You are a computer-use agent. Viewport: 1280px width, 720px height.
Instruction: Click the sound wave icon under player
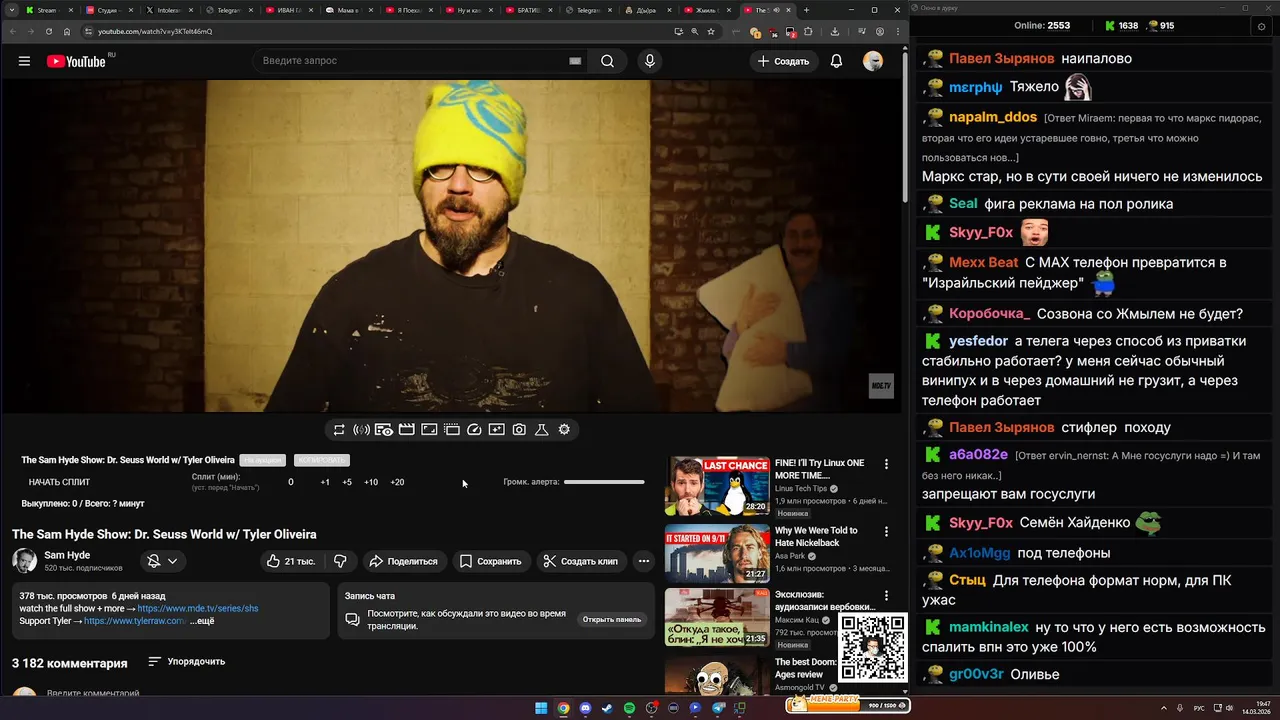click(361, 430)
